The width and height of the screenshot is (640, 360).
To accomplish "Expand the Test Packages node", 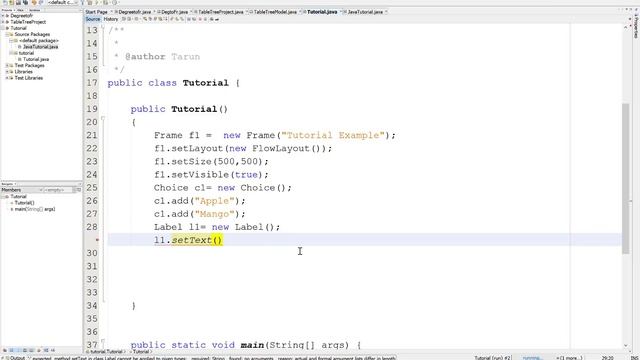I will 7,65.
